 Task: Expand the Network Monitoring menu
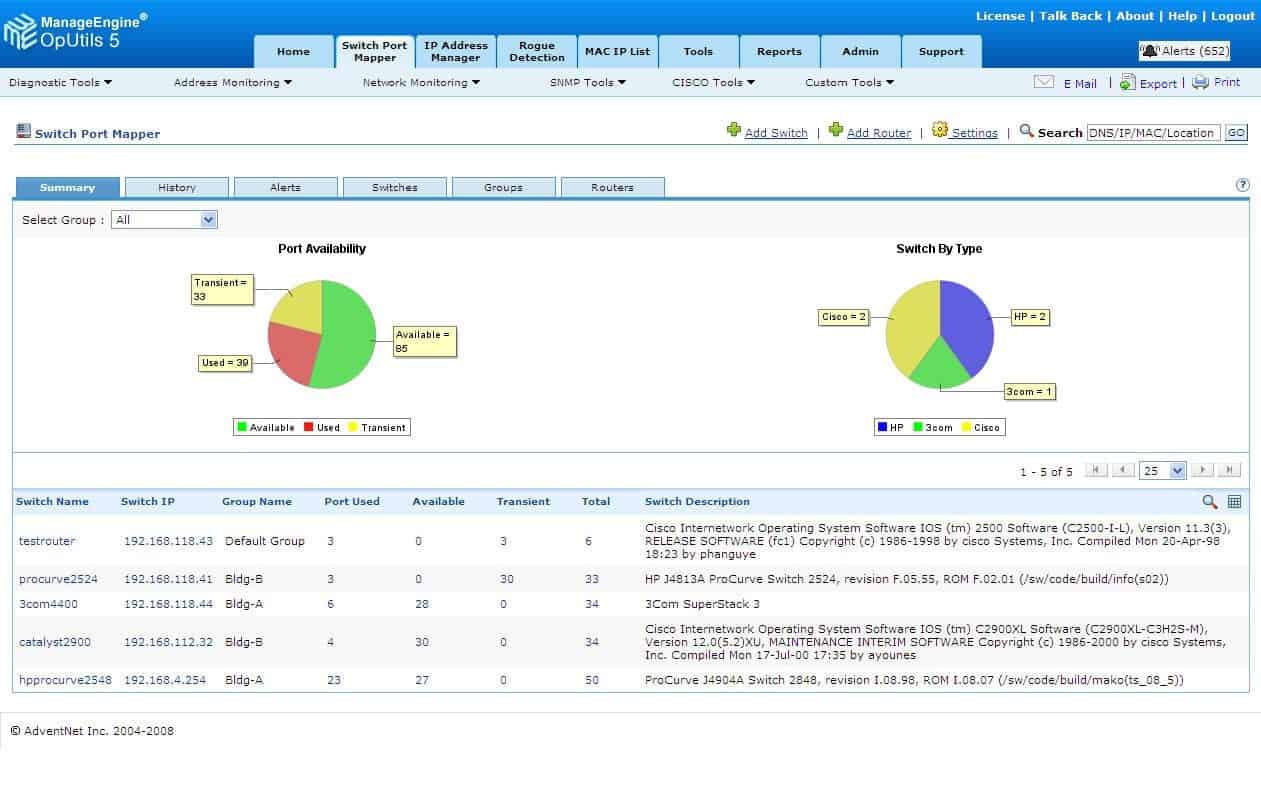click(422, 83)
